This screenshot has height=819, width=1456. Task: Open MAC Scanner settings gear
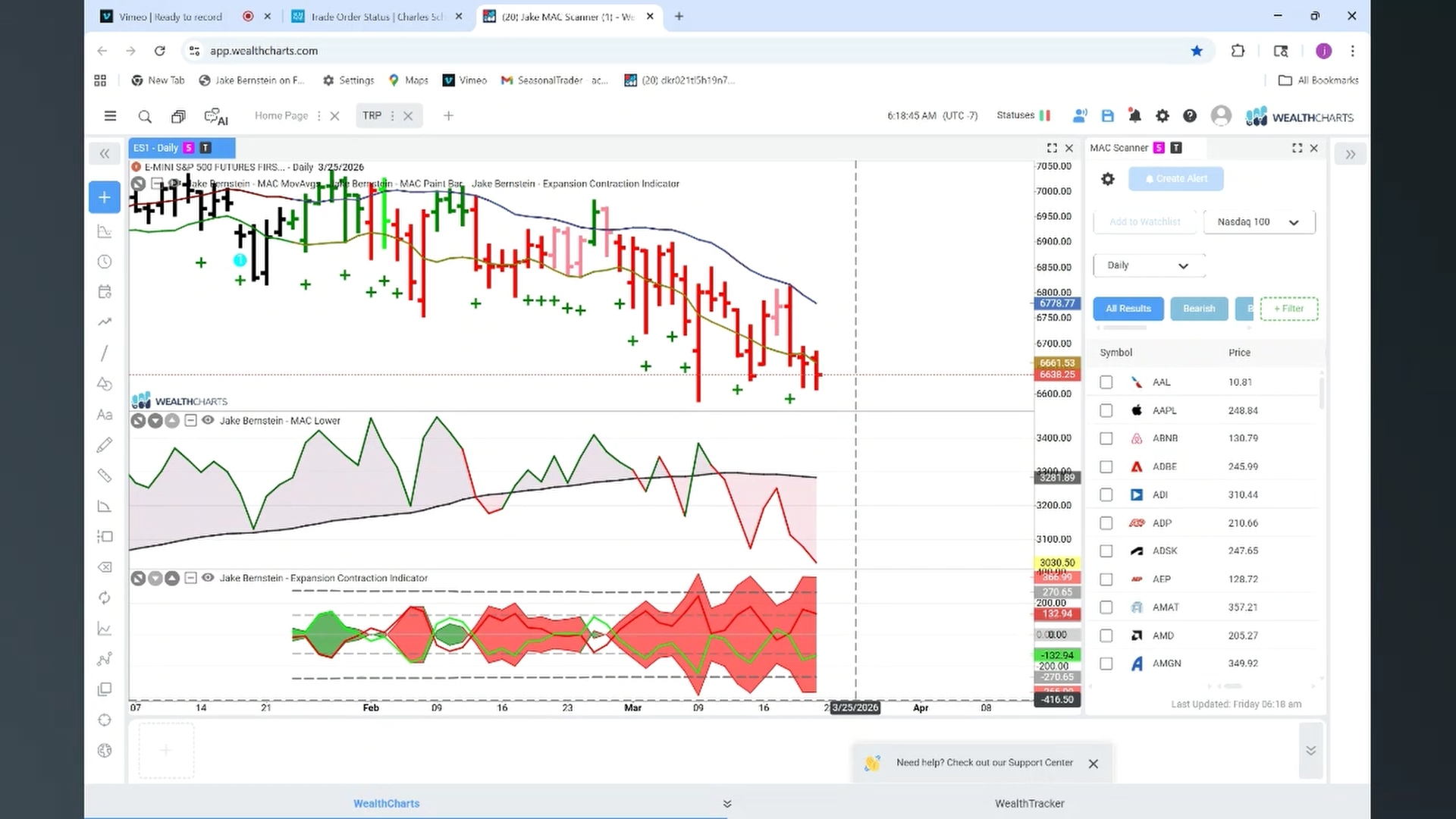[x=1108, y=179]
